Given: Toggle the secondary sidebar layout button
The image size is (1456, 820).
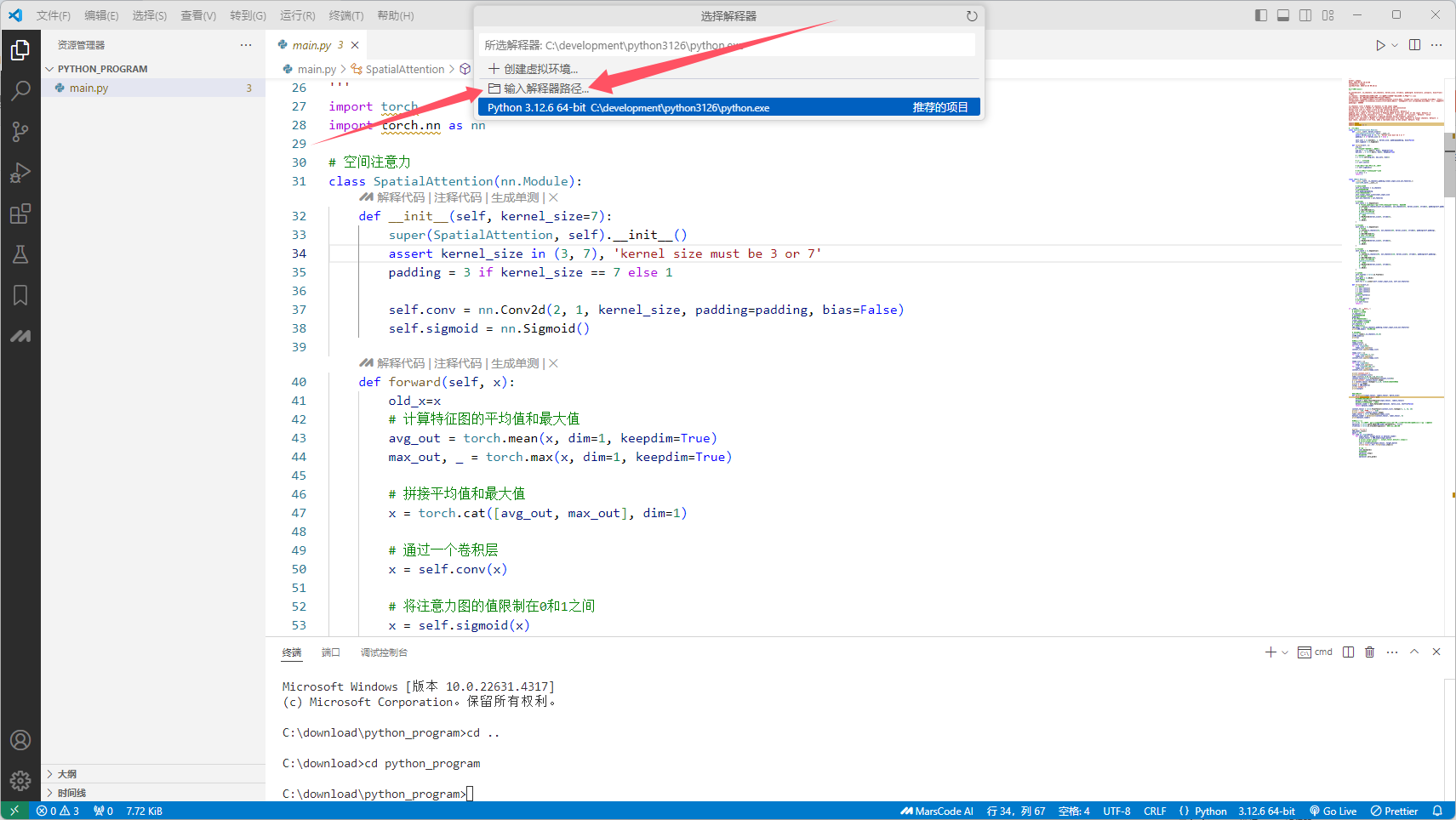Looking at the screenshot, I should point(1305,15).
